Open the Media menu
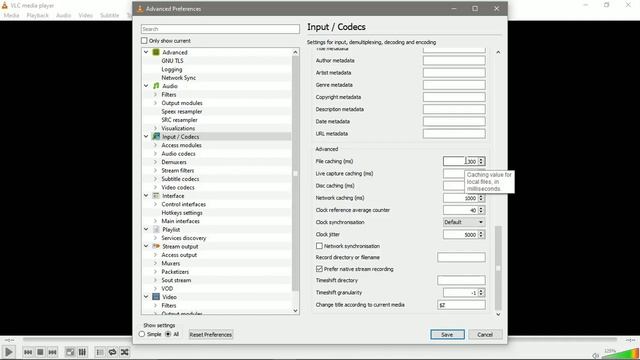Screen dimensions: 640x360 pyautogui.click(x=11, y=15)
